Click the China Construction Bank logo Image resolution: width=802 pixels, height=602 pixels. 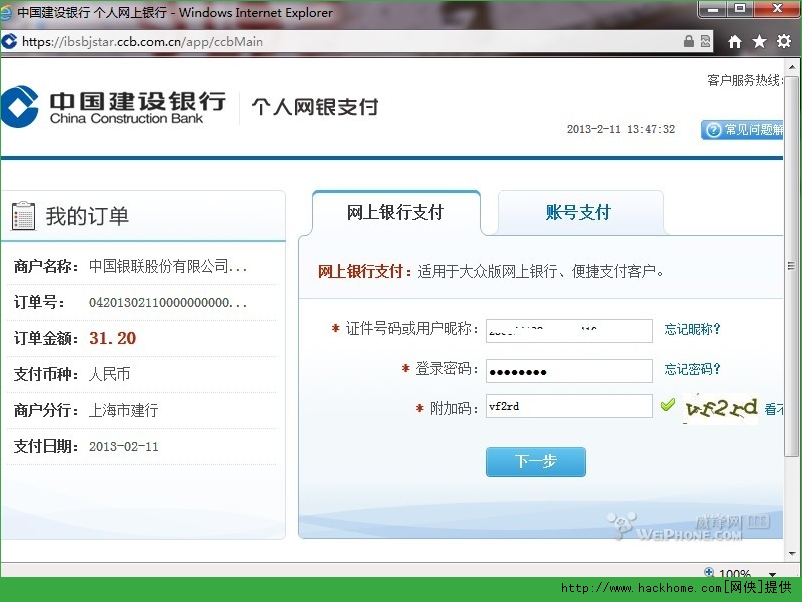113,106
